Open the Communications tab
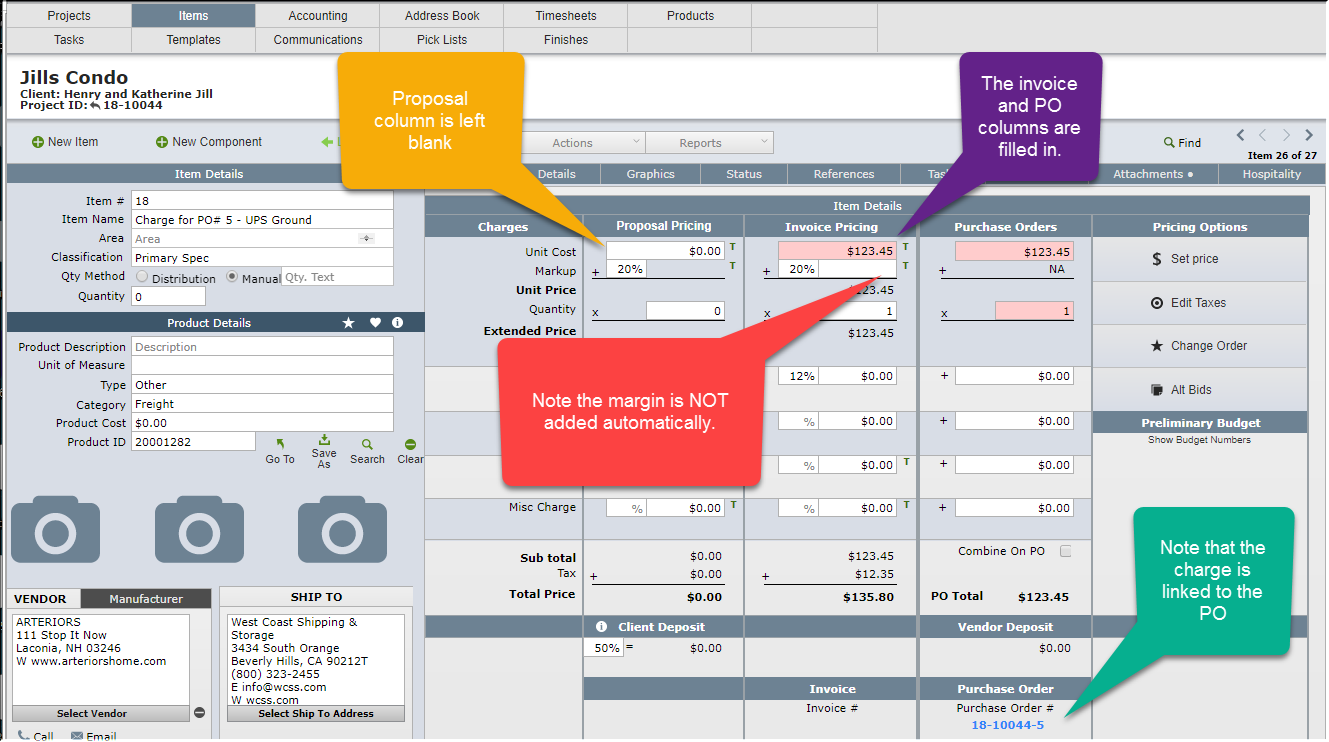This screenshot has width=1329, height=742. tap(318, 40)
